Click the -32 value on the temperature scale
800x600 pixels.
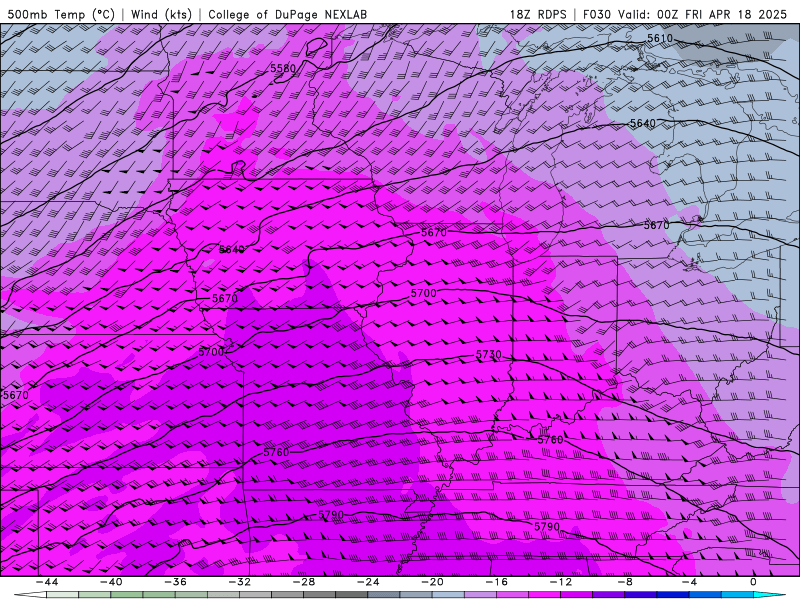[239, 582]
